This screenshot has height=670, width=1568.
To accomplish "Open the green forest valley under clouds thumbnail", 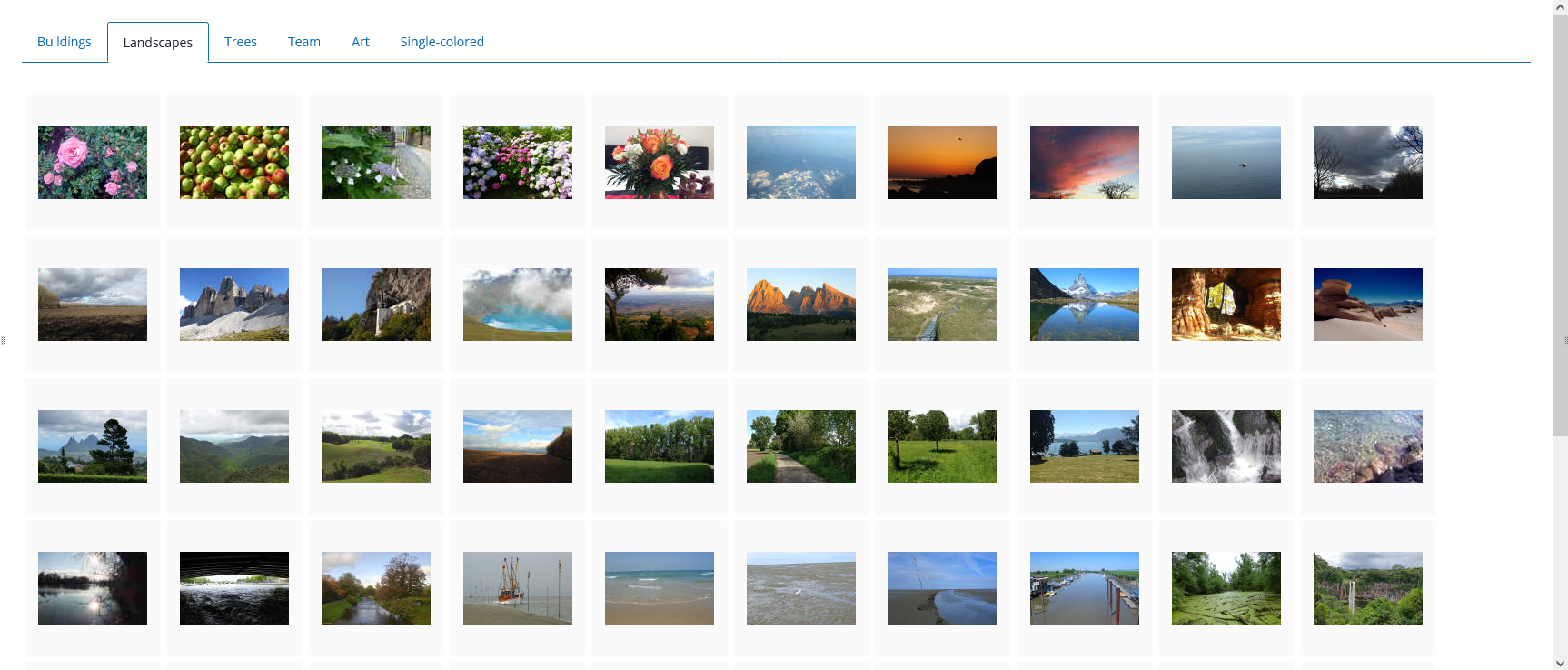I will pyautogui.click(x=234, y=446).
